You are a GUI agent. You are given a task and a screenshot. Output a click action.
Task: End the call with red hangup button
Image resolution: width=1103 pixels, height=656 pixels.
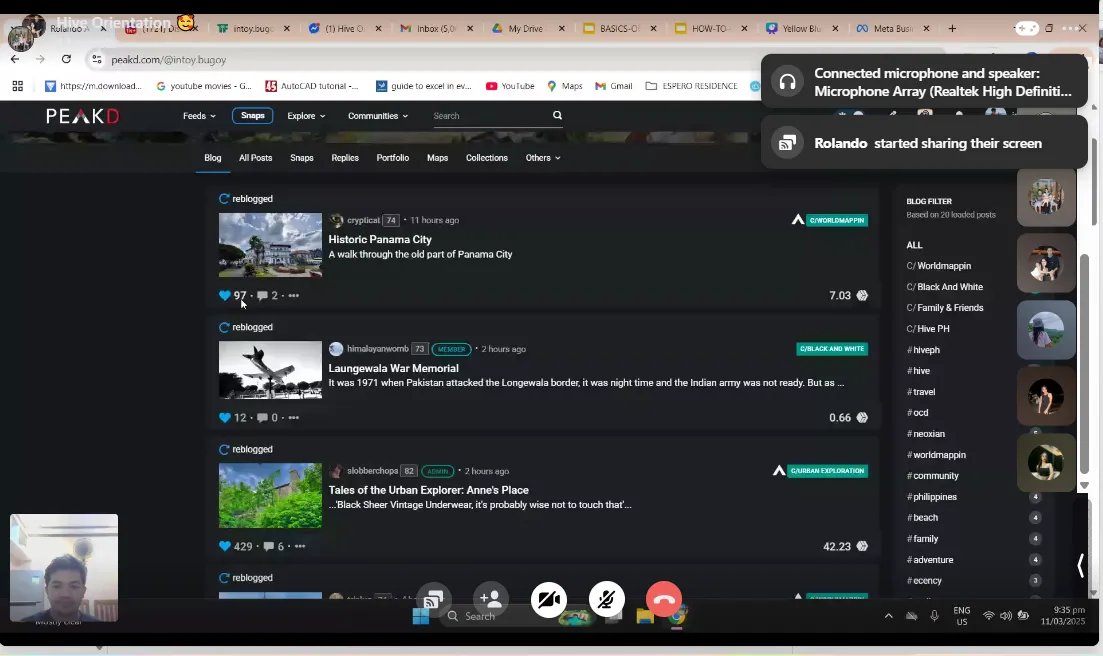[x=663, y=600]
